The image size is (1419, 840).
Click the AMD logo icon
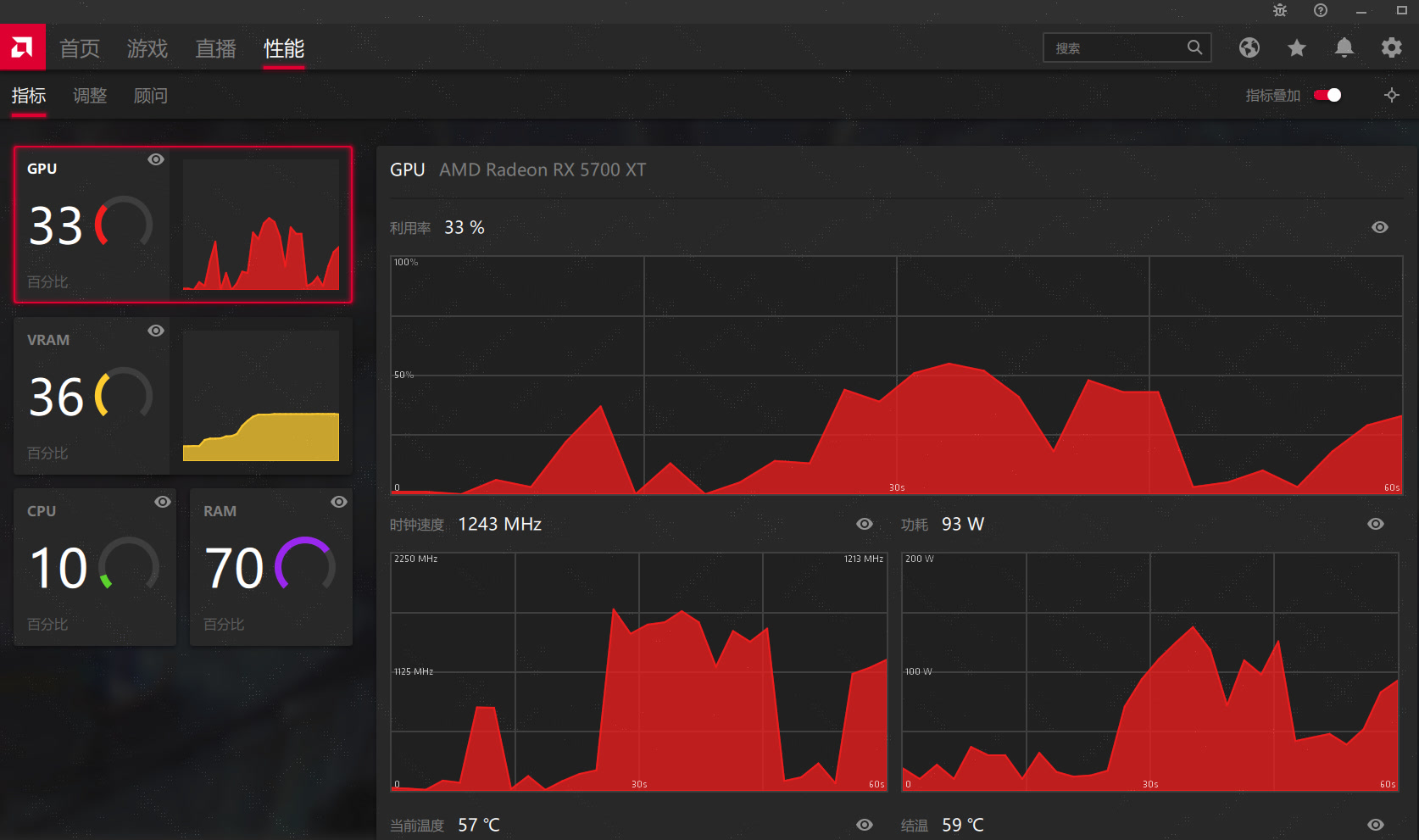pos(23,47)
